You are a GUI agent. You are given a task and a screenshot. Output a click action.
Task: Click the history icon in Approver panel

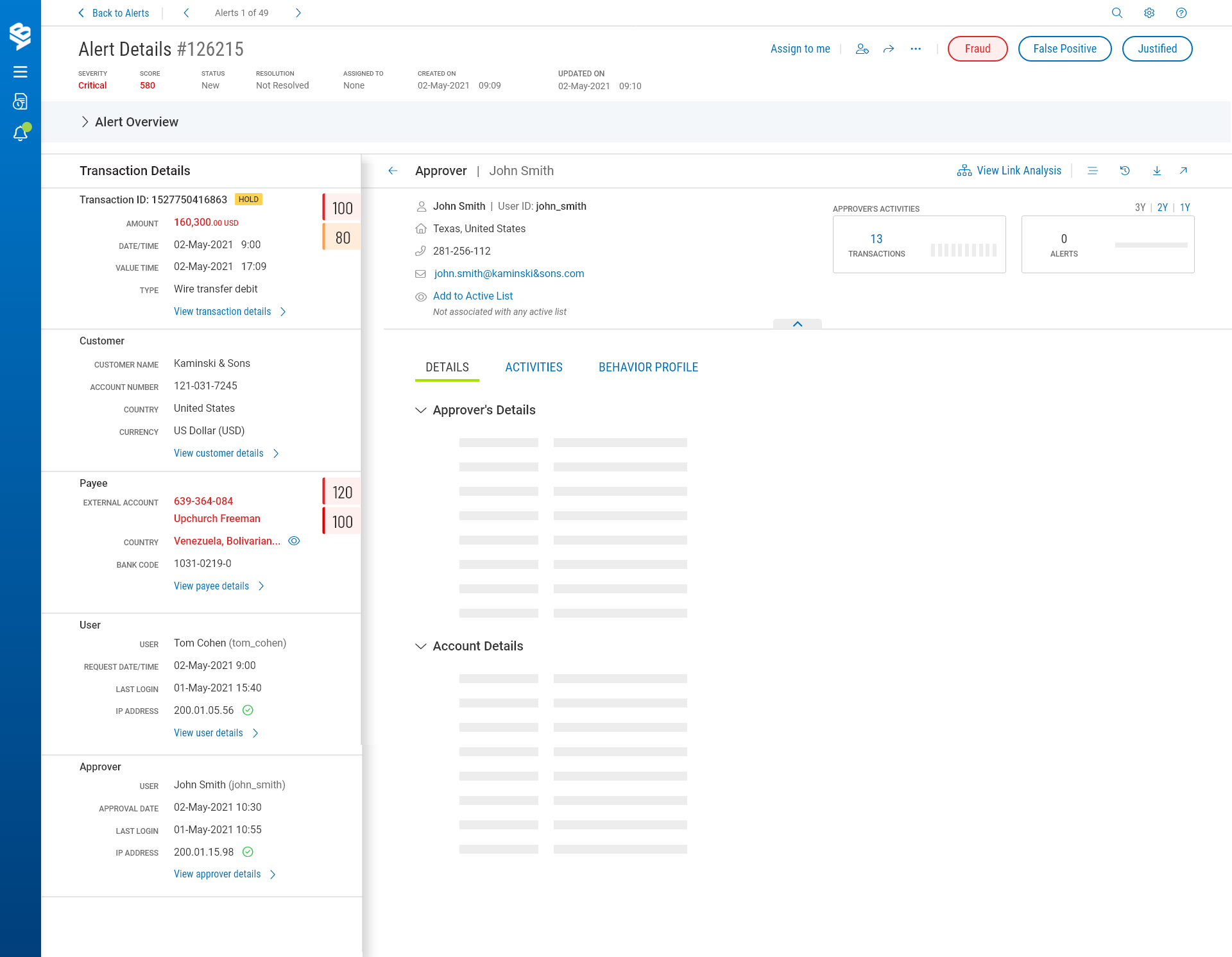(1125, 171)
